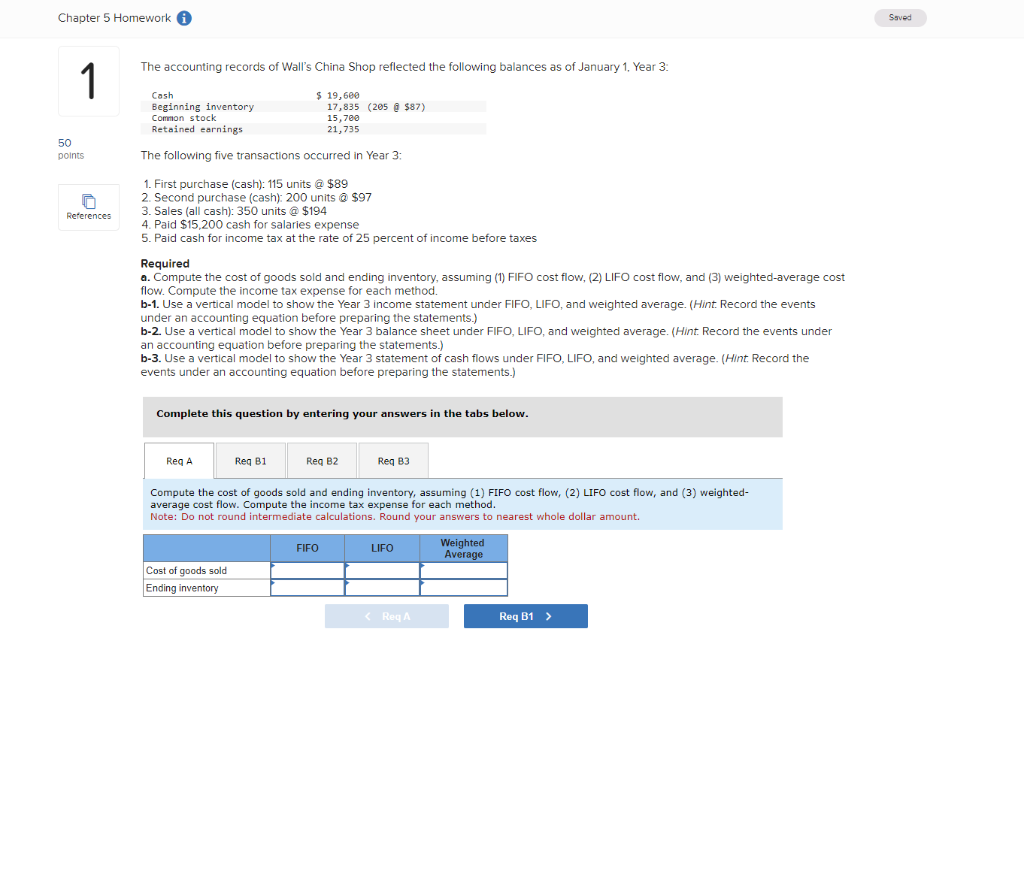This screenshot has width=1024, height=889.
Task: Open the Req B2 tab
Action: 322,461
